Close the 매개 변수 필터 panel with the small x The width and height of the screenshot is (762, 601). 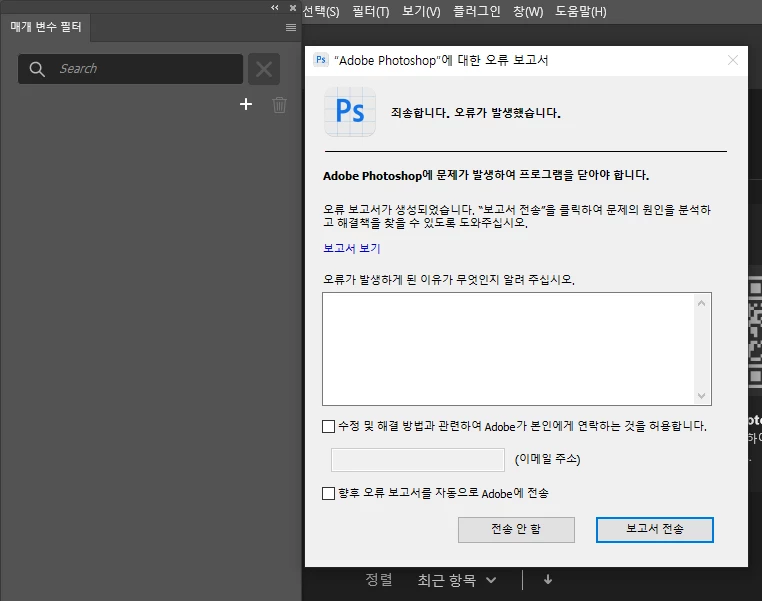pos(293,8)
